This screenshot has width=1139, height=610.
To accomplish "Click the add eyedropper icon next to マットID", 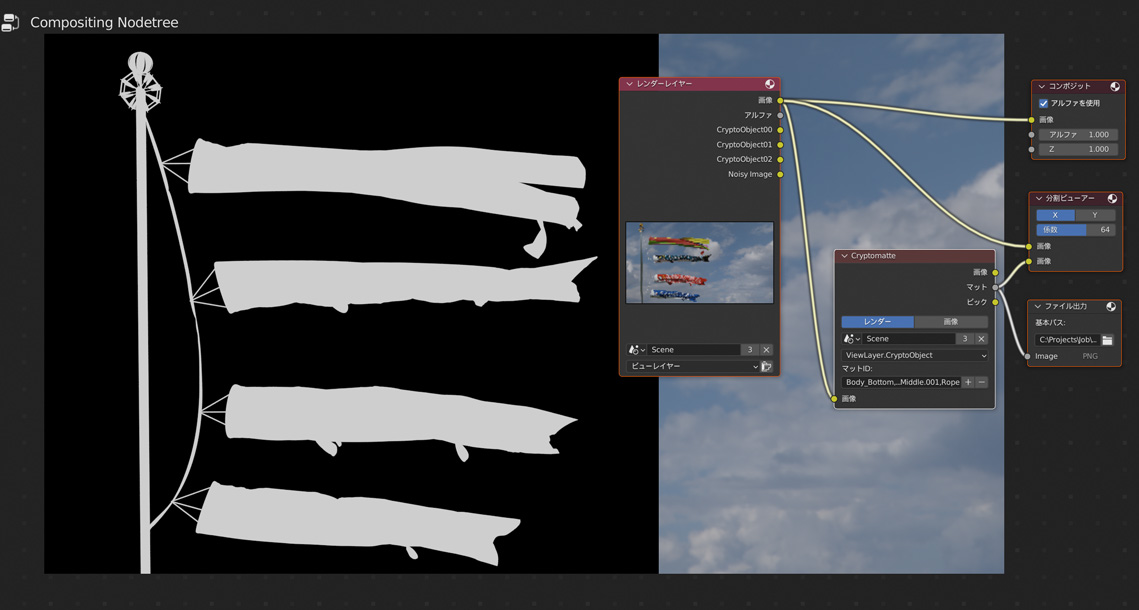I will (968, 382).
